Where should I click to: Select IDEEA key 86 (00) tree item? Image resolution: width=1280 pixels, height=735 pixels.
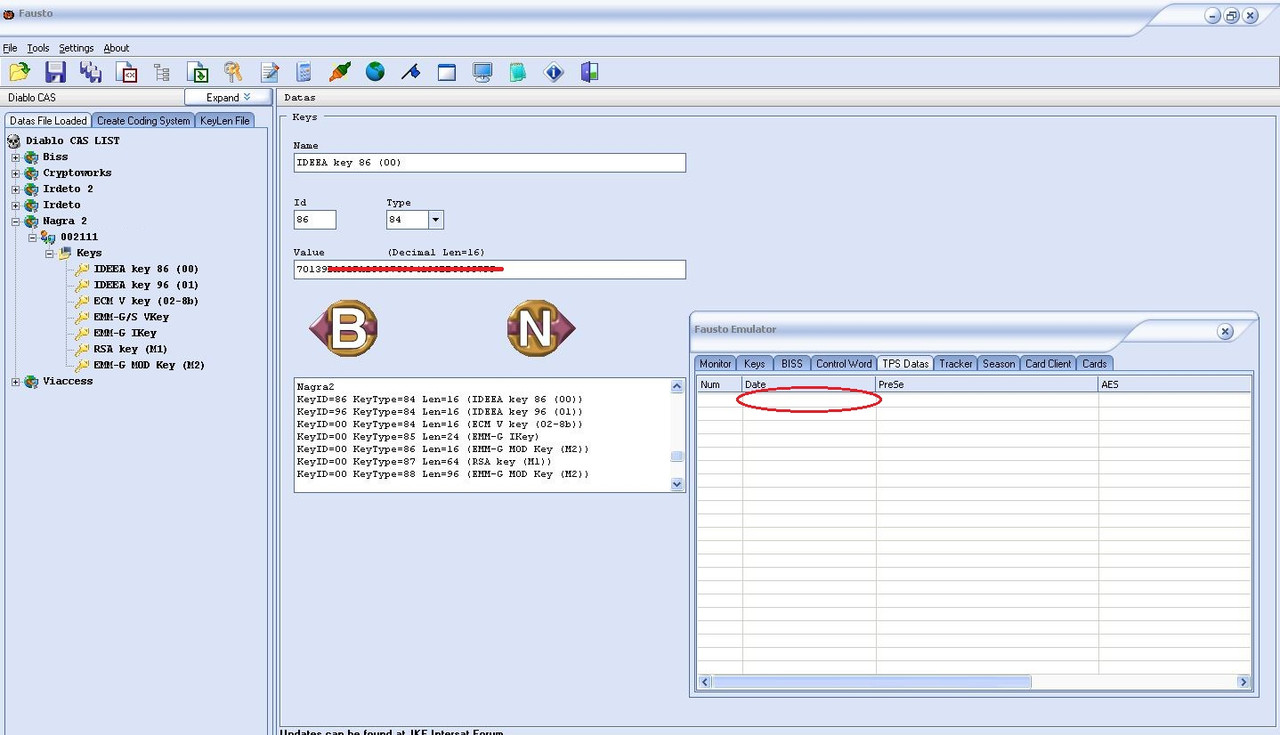click(x=146, y=269)
